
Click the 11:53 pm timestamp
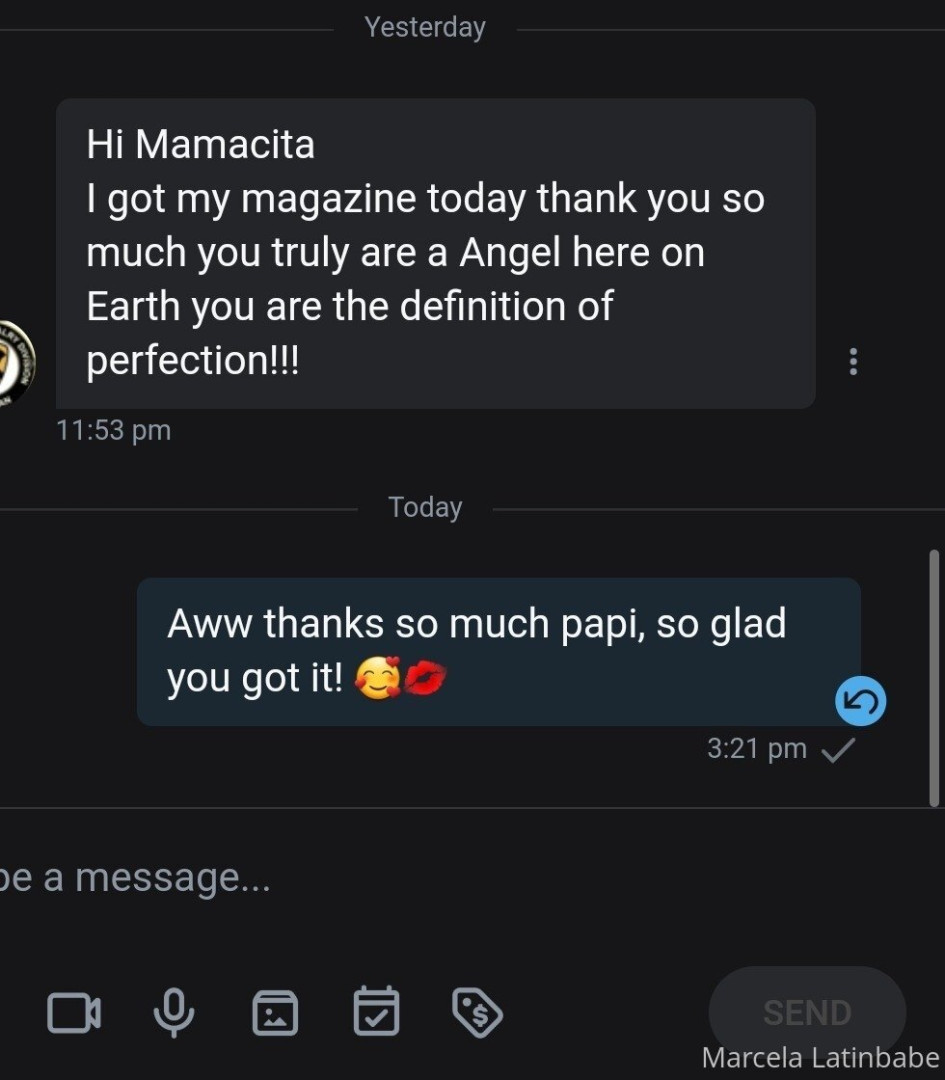(x=113, y=431)
